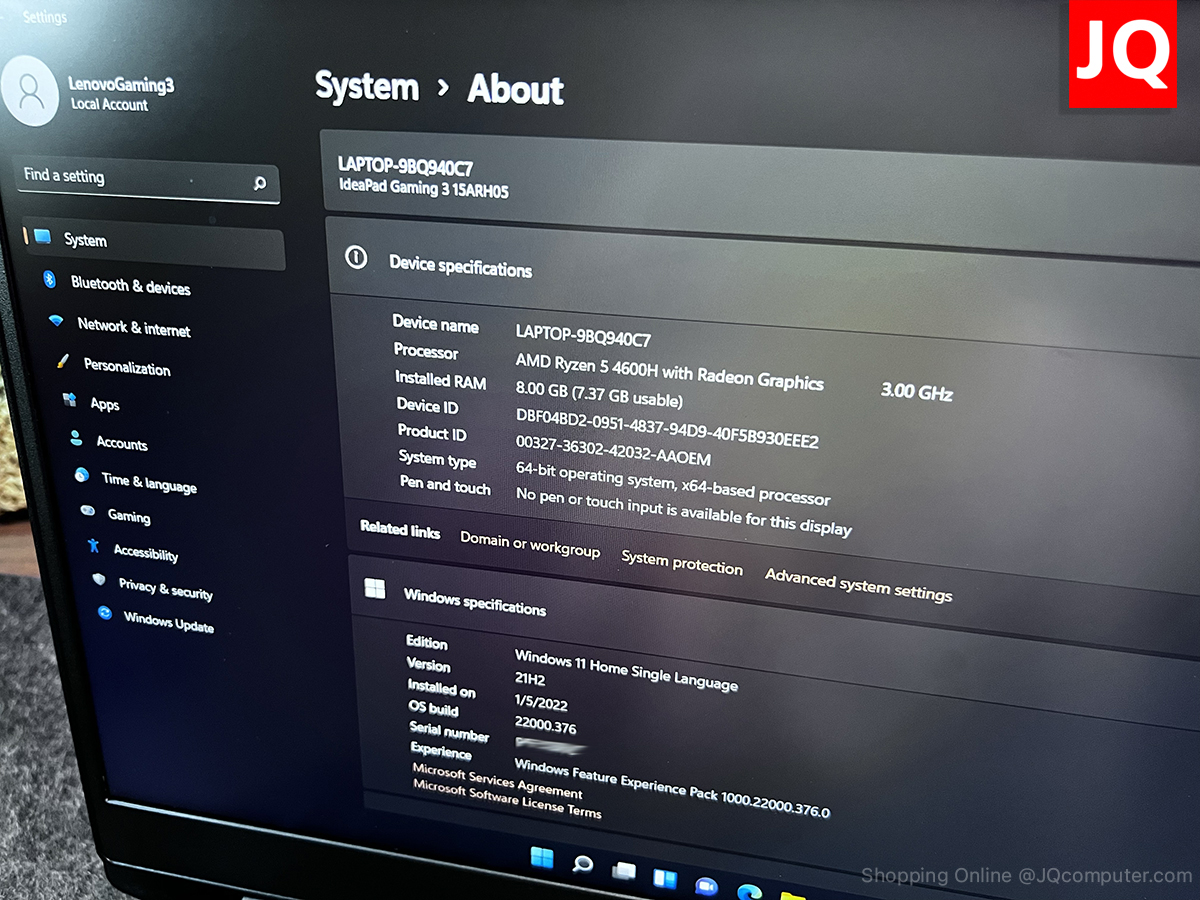1200x900 pixels.
Task: Open Gaming settings page
Action: point(129,517)
